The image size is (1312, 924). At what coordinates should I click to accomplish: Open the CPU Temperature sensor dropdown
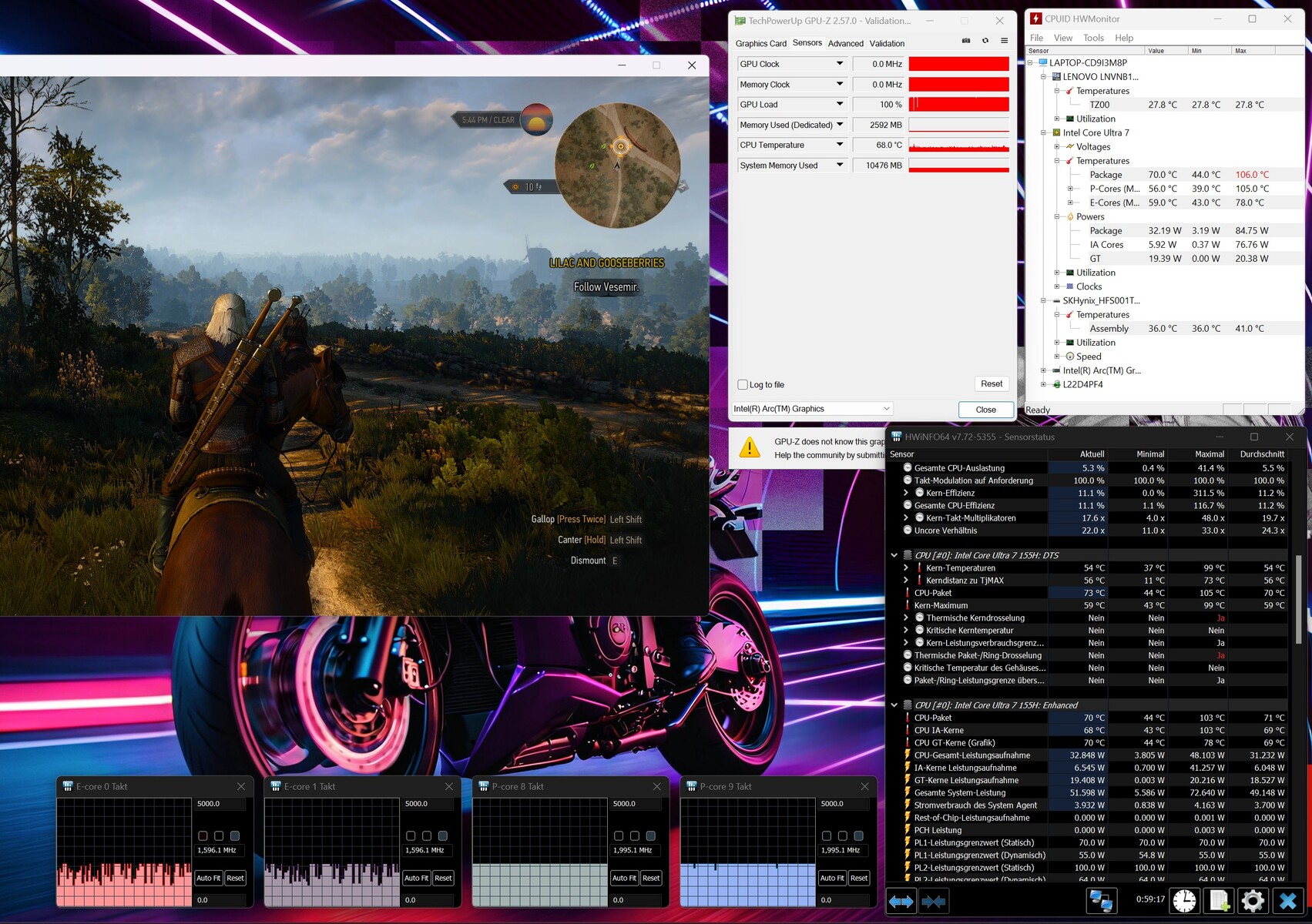pyautogui.click(x=840, y=145)
